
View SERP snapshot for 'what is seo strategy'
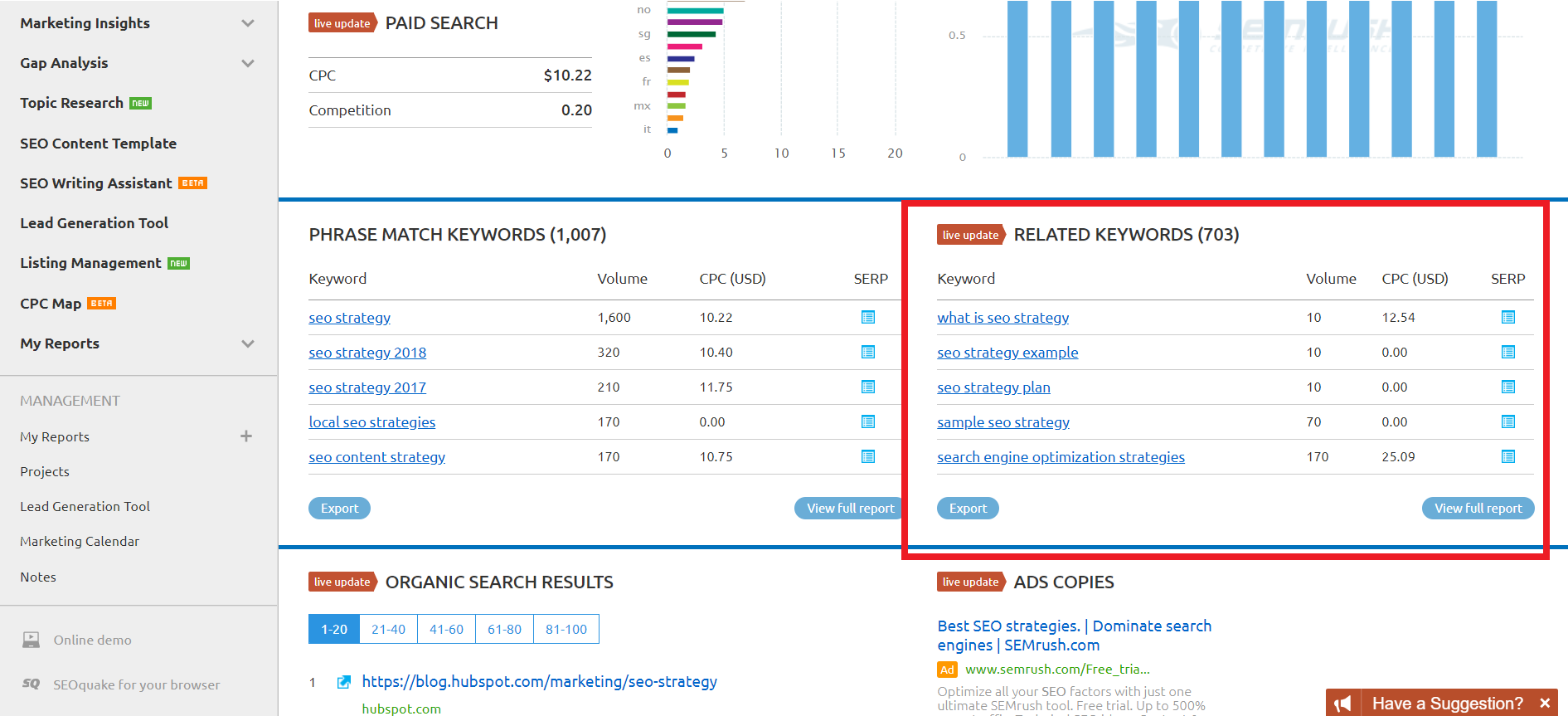pos(1507,317)
